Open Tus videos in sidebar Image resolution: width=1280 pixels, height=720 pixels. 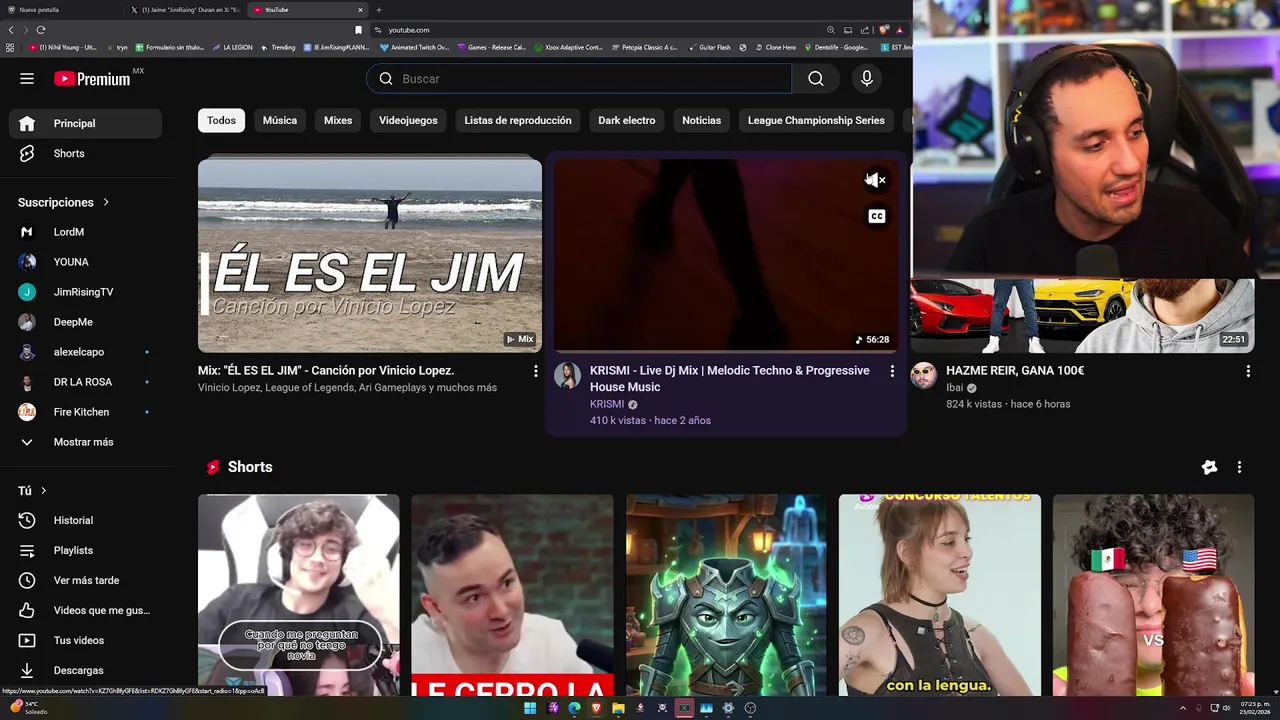tap(85, 640)
